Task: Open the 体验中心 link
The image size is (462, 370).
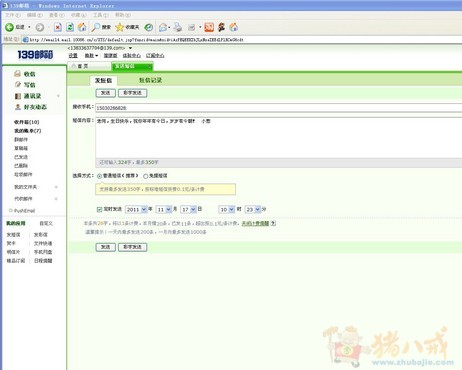Action: click(132, 56)
